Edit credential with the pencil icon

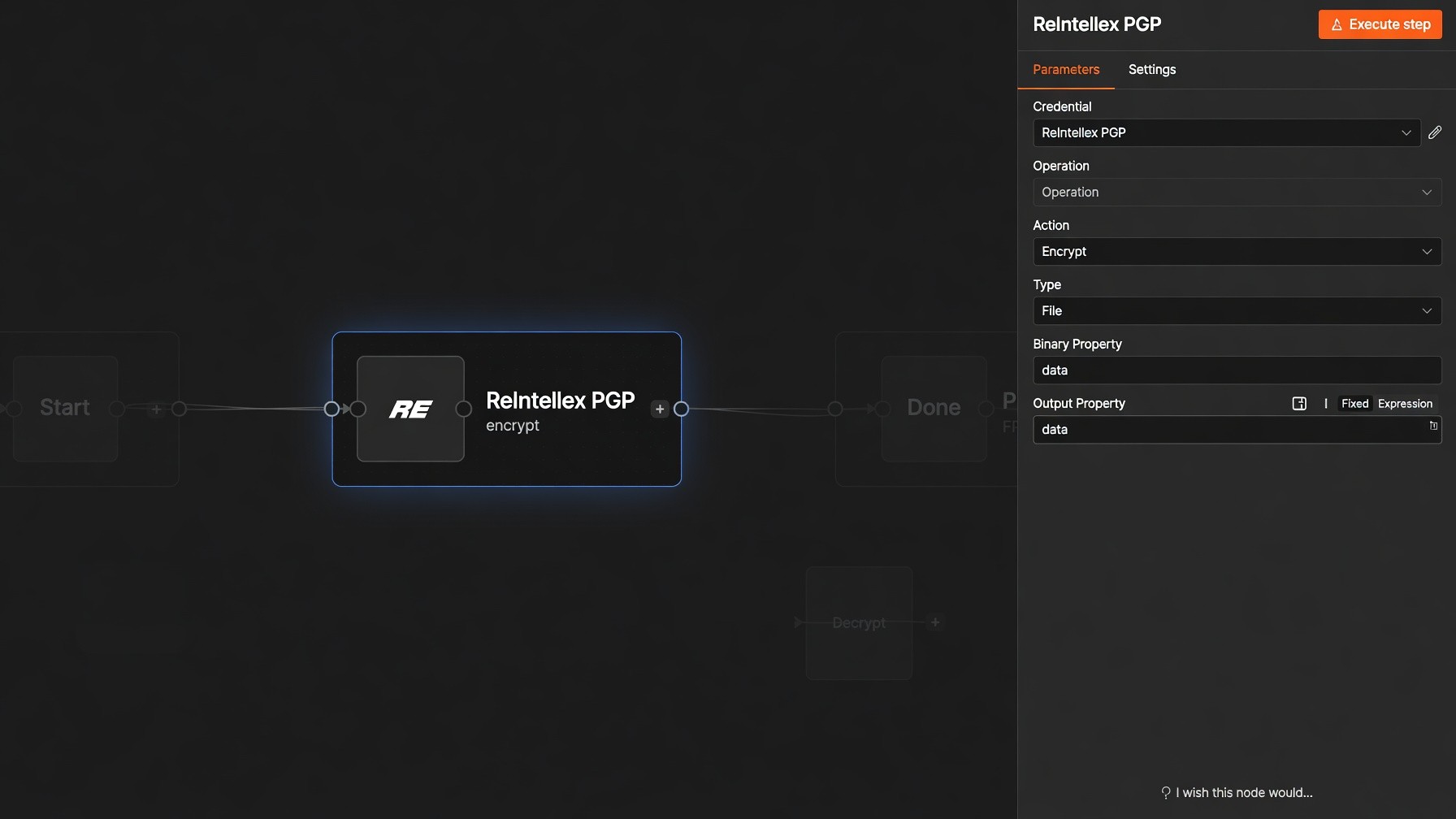click(1435, 132)
